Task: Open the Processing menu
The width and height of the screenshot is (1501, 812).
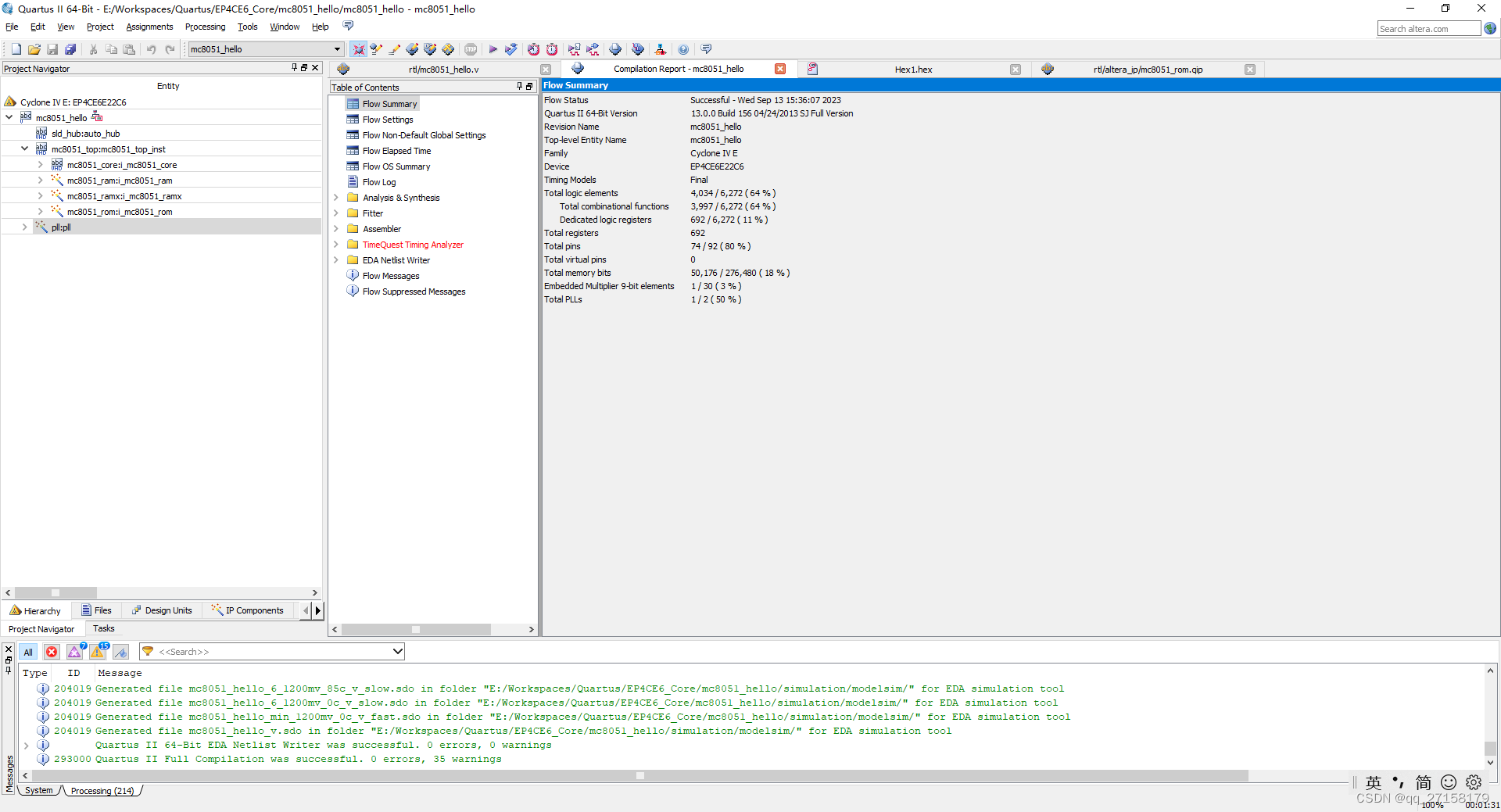Action: pos(205,27)
